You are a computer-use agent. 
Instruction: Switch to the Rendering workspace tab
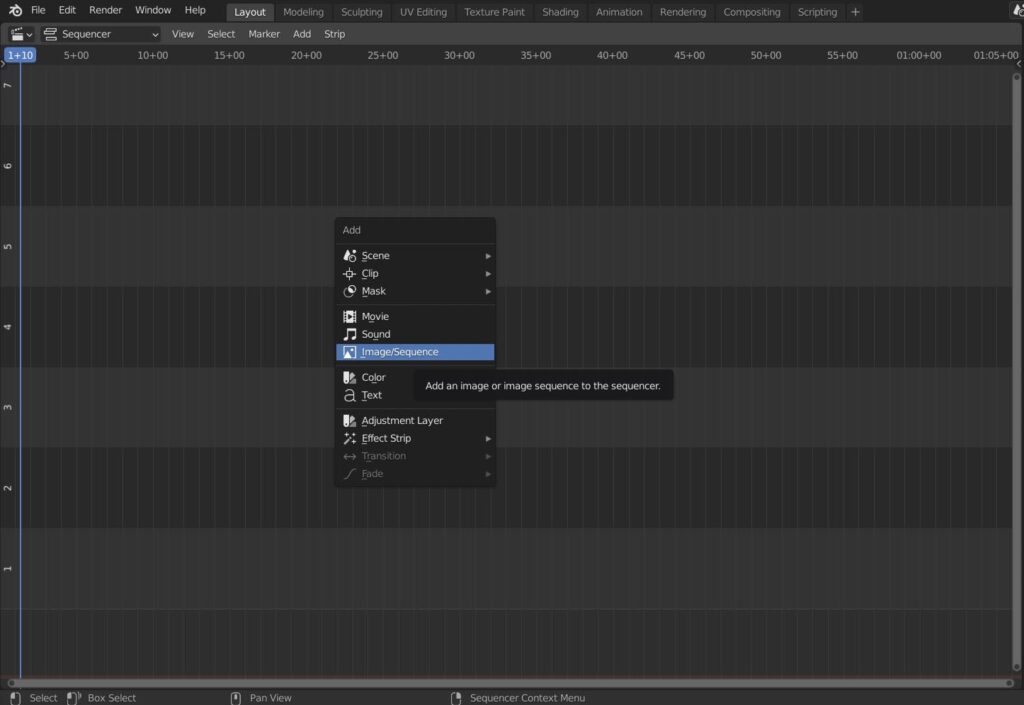(682, 12)
